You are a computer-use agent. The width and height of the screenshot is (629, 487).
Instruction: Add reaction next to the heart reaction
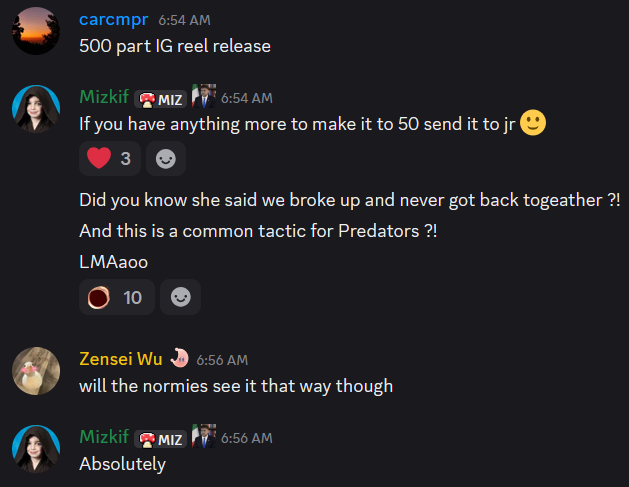[166, 158]
